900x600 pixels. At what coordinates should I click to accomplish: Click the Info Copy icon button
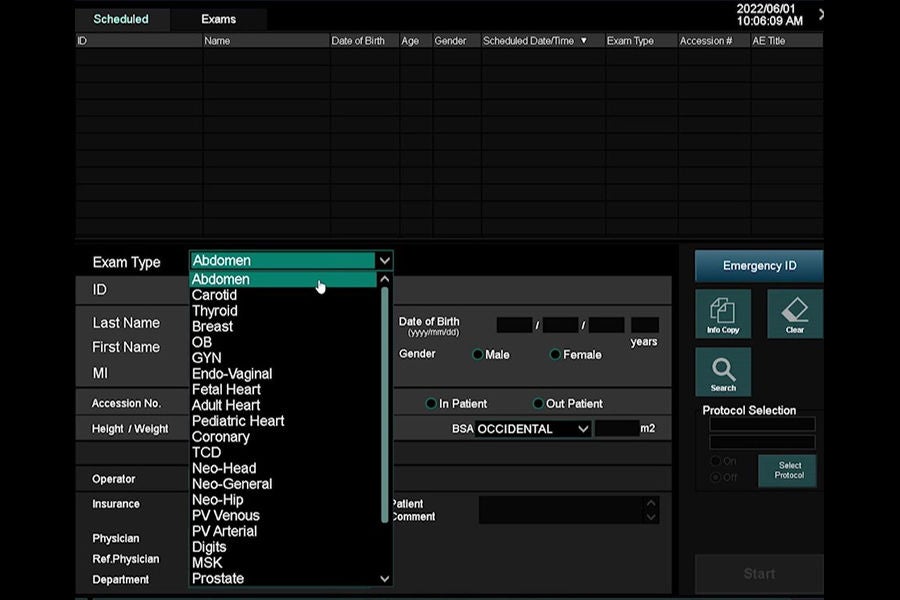tap(723, 313)
